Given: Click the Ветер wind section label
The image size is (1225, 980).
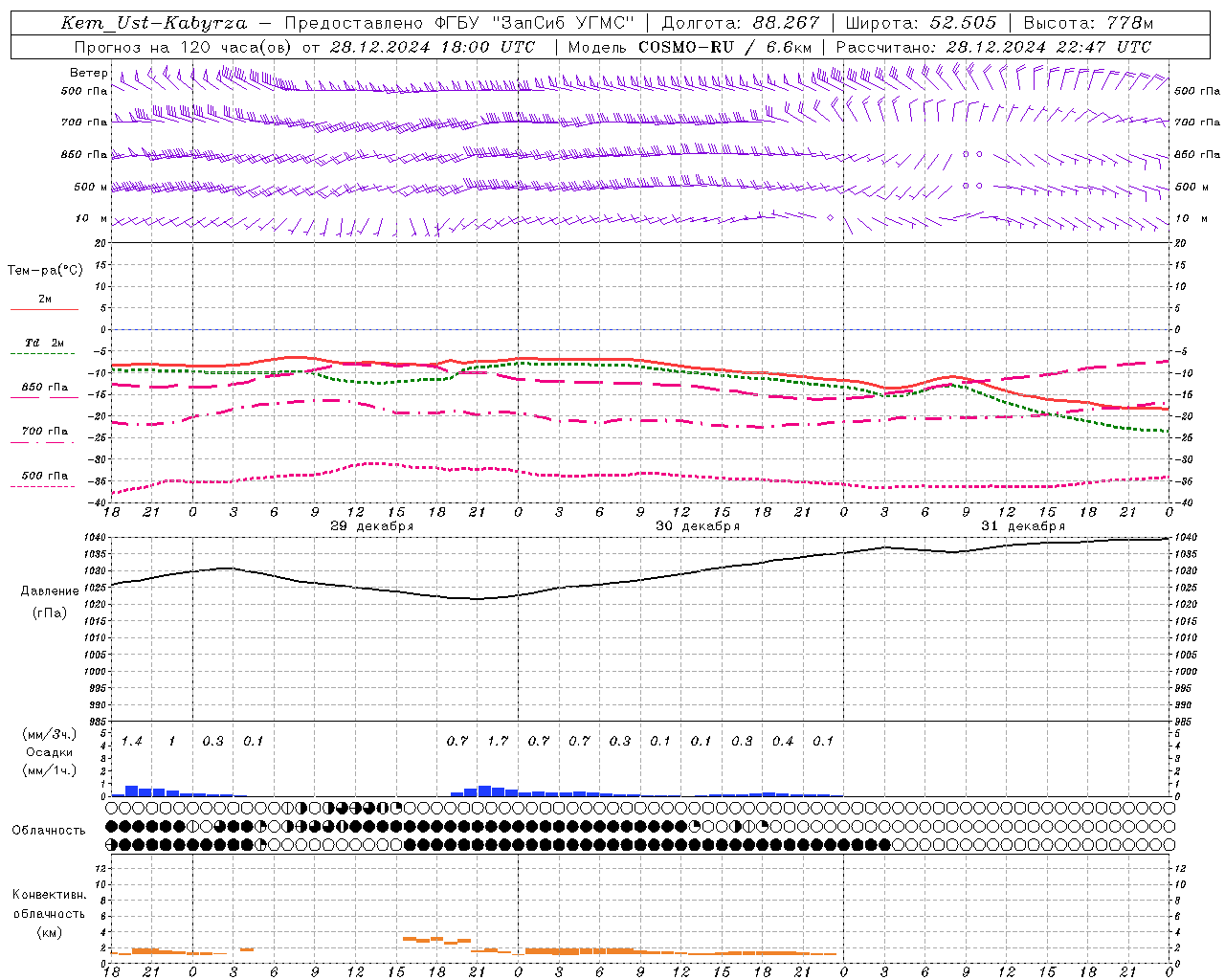Looking at the screenshot, I should (89, 73).
